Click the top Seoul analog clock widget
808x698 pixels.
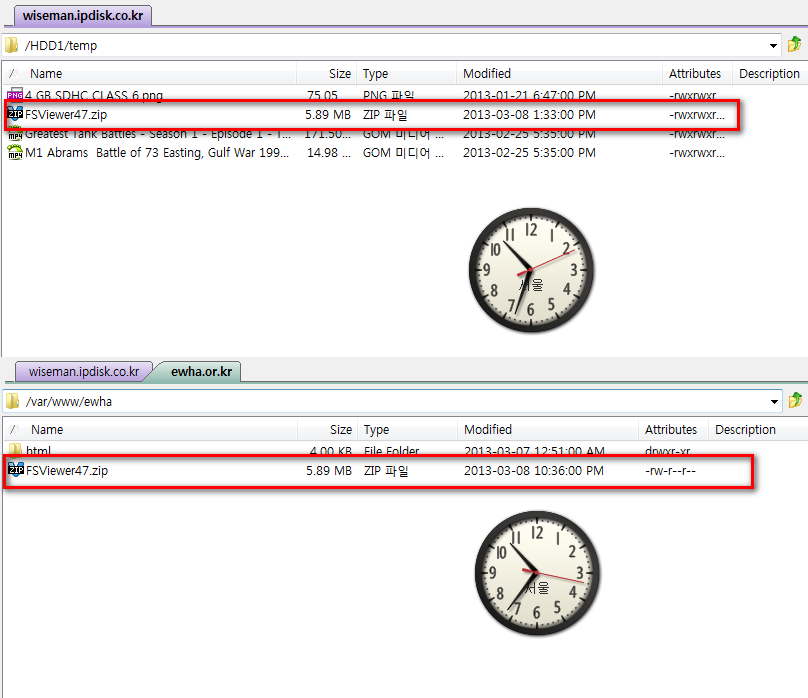(x=531, y=270)
